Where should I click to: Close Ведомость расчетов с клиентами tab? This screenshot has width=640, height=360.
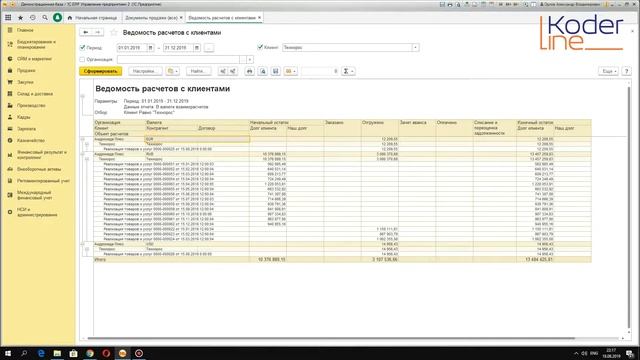259,18
